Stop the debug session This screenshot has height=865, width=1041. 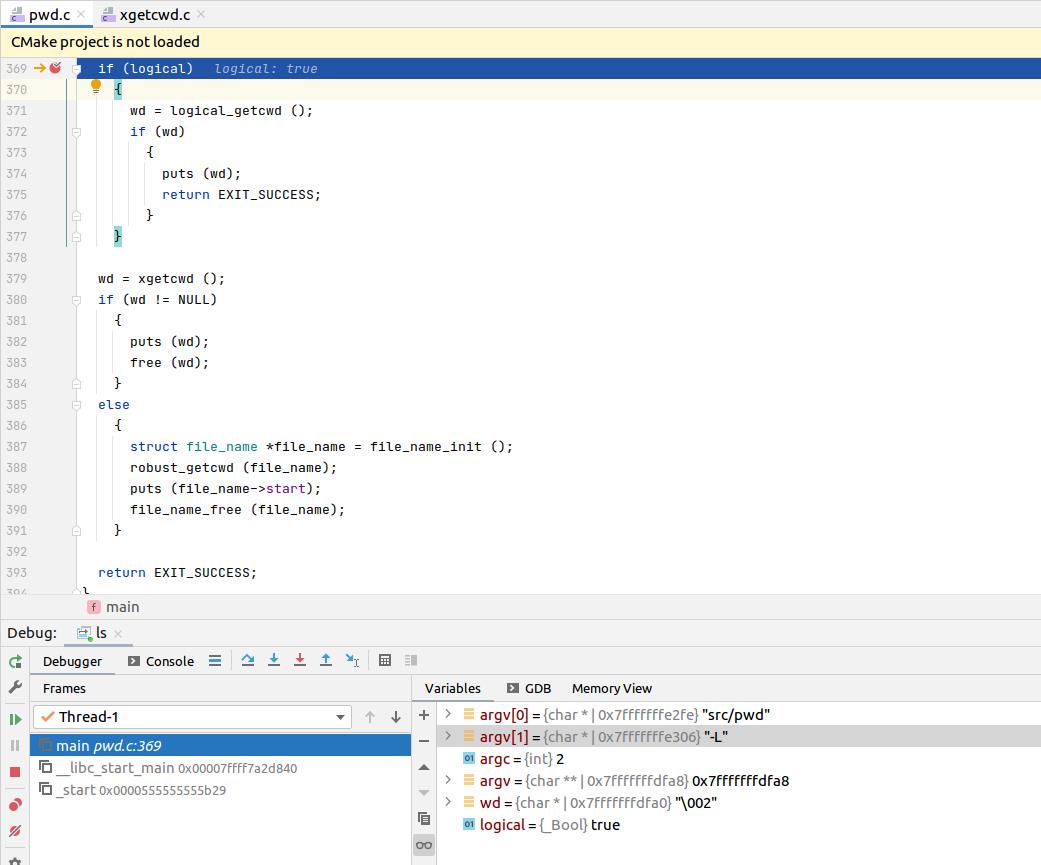point(15,772)
